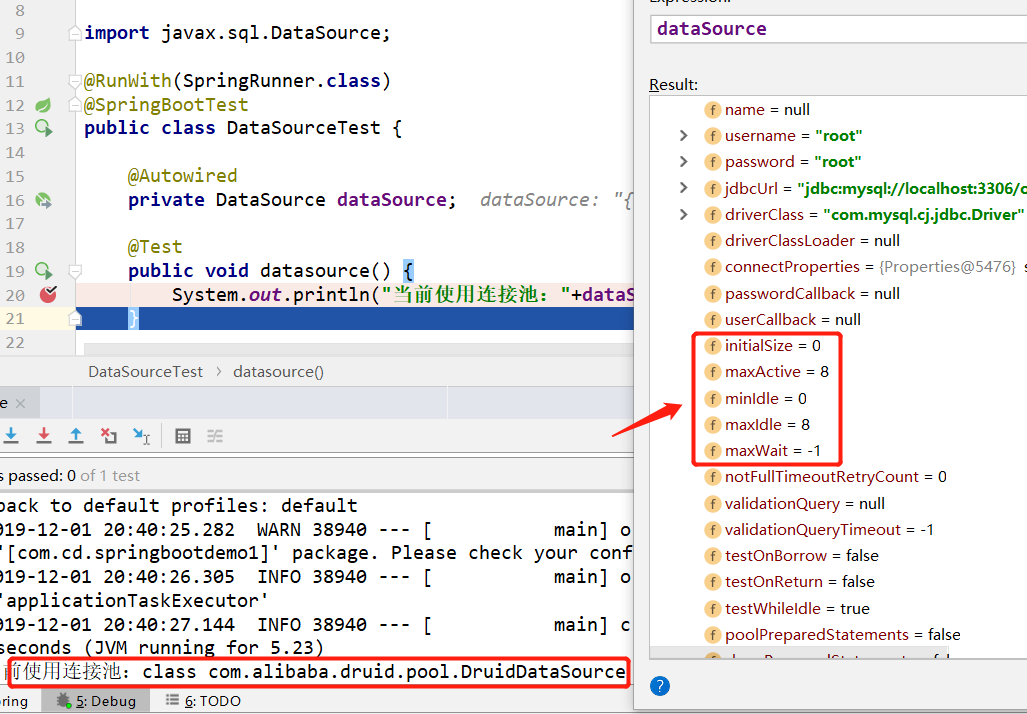Screen dimensions: 1027x714
Task: Click the bug icon on the Debug tab
Action: (x=64, y=700)
